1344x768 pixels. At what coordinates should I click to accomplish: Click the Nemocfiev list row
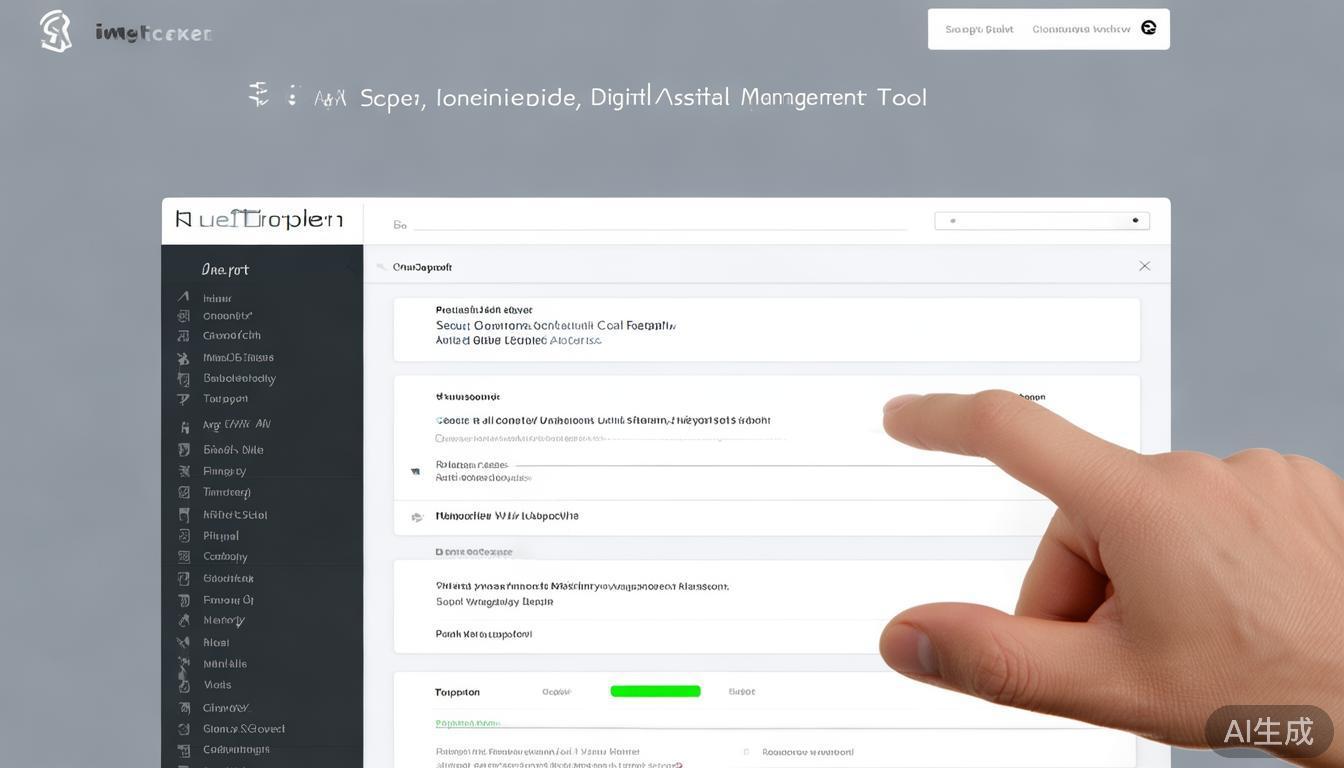click(x=507, y=516)
